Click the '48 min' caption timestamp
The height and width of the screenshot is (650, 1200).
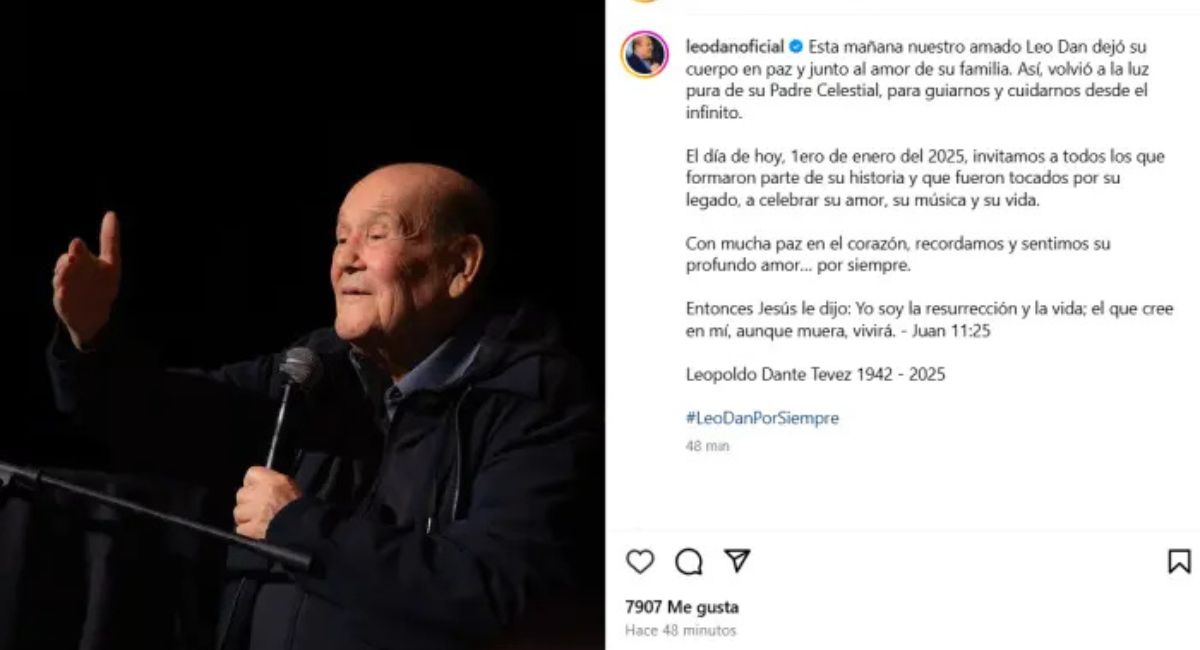[708, 446]
